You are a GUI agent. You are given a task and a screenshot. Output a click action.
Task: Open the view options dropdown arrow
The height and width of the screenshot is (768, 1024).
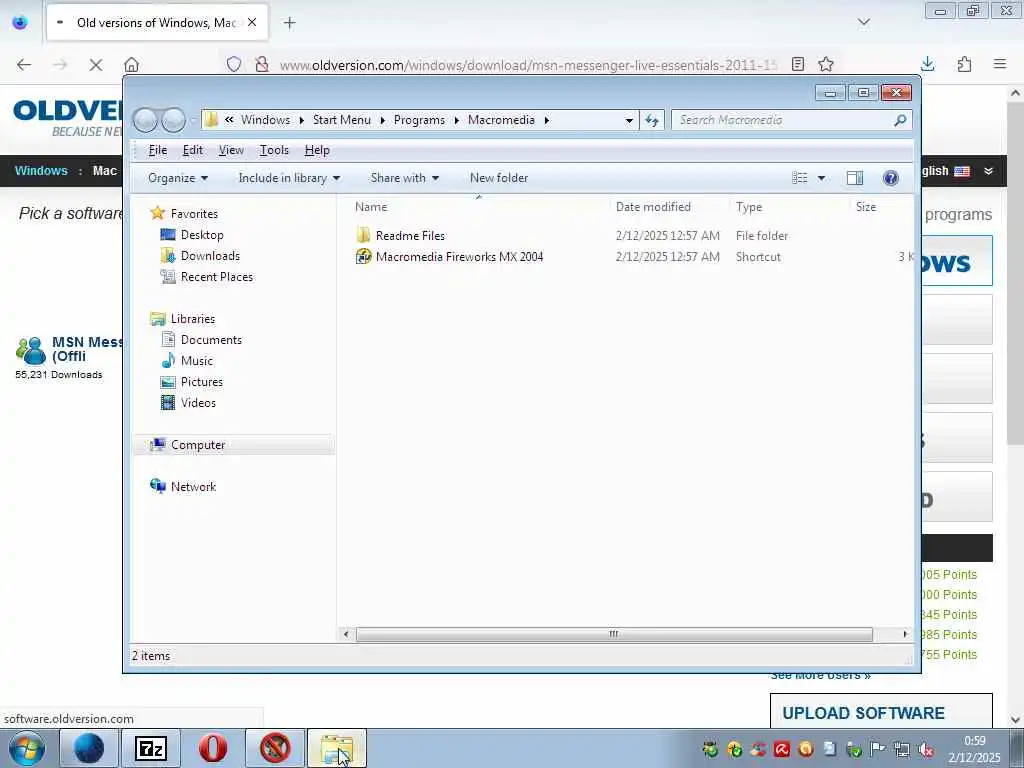pyautogui.click(x=821, y=178)
